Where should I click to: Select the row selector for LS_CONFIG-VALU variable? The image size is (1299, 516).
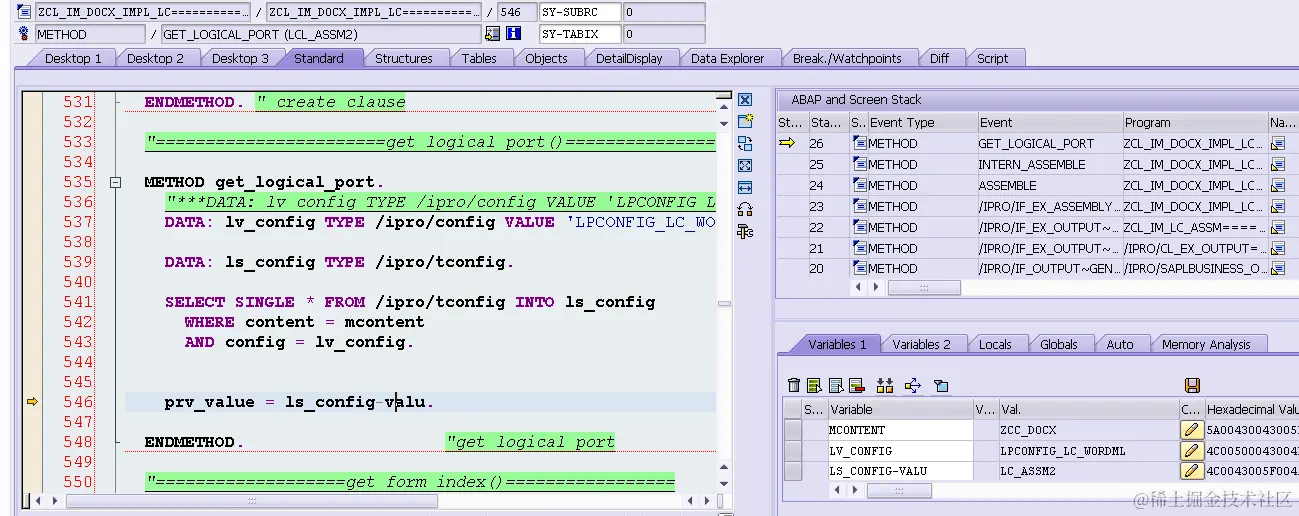pyautogui.click(x=793, y=472)
